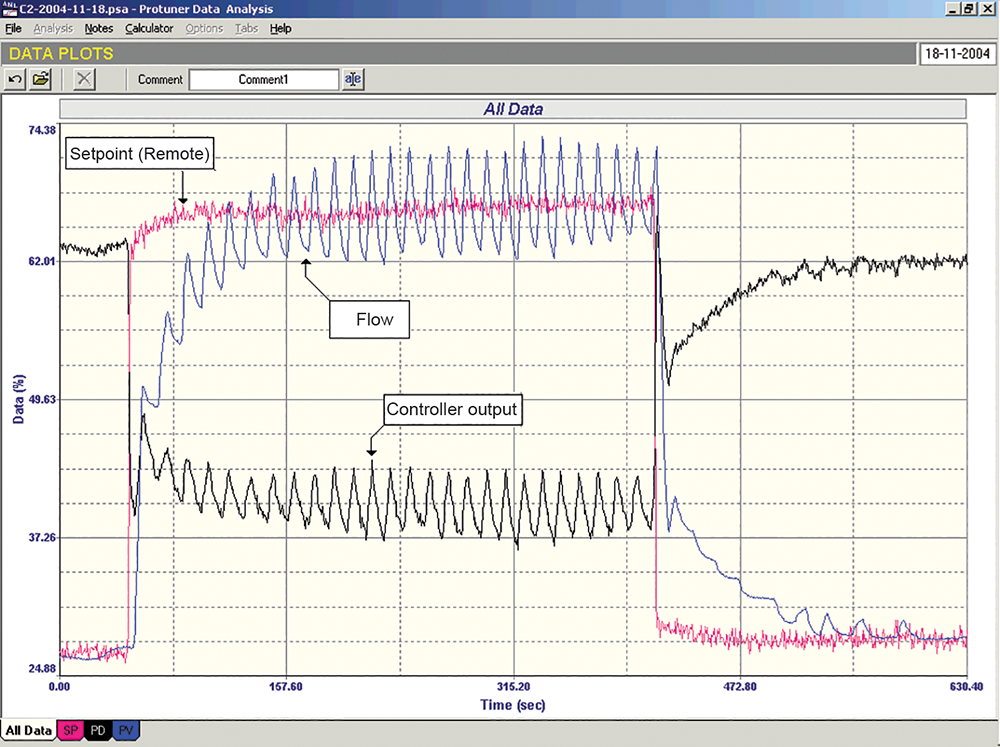Open the Notes menu
Image resolution: width=1000 pixels, height=747 pixels.
(x=99, y=28)
